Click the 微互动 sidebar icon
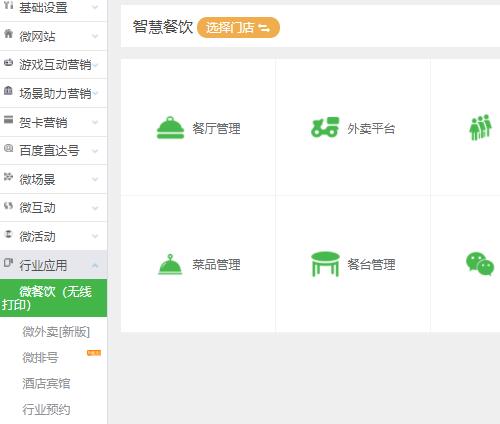 coord(8,205)
